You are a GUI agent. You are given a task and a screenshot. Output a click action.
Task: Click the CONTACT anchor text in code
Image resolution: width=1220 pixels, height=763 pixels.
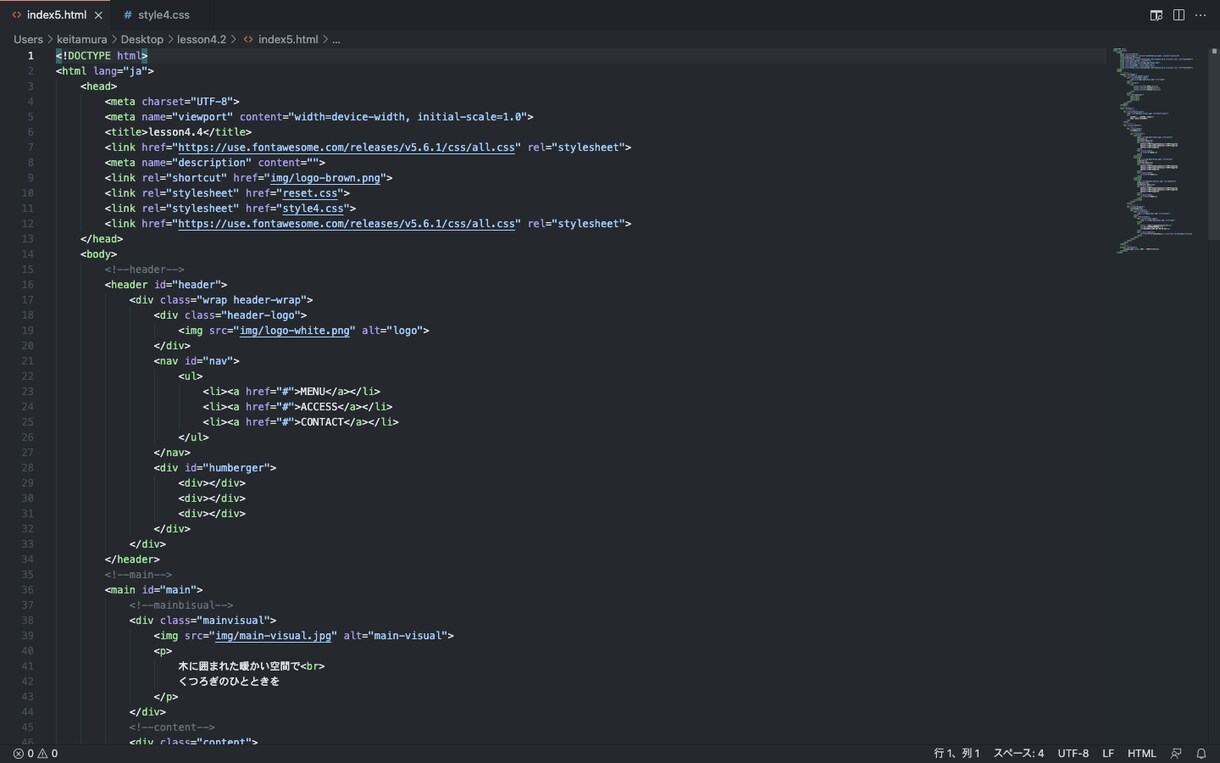pos(324,421)
